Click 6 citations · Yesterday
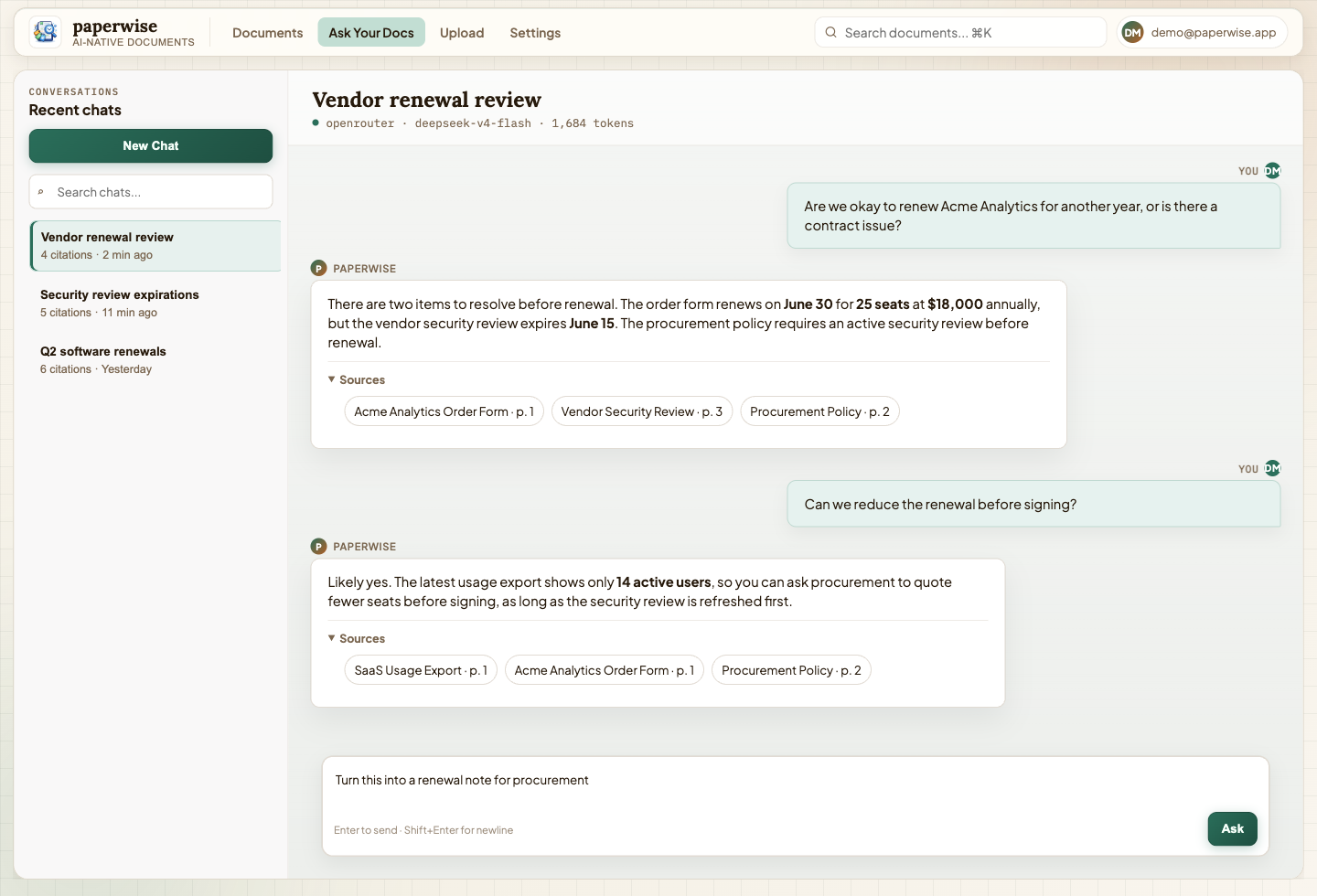This screenshot has height=896, width=1317. (x=96, y=369)
